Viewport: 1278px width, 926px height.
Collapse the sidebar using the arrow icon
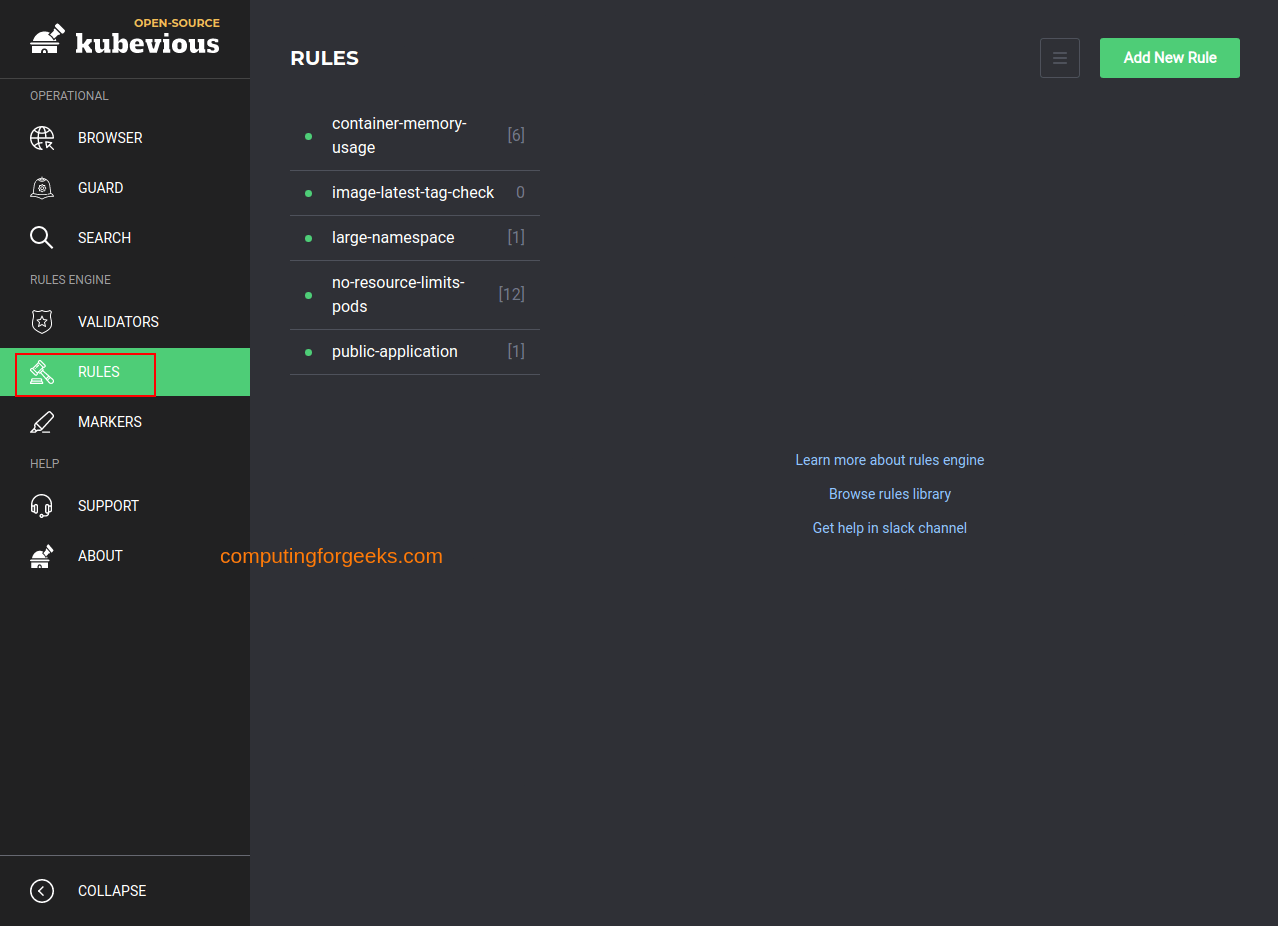[x=42, y=891]
